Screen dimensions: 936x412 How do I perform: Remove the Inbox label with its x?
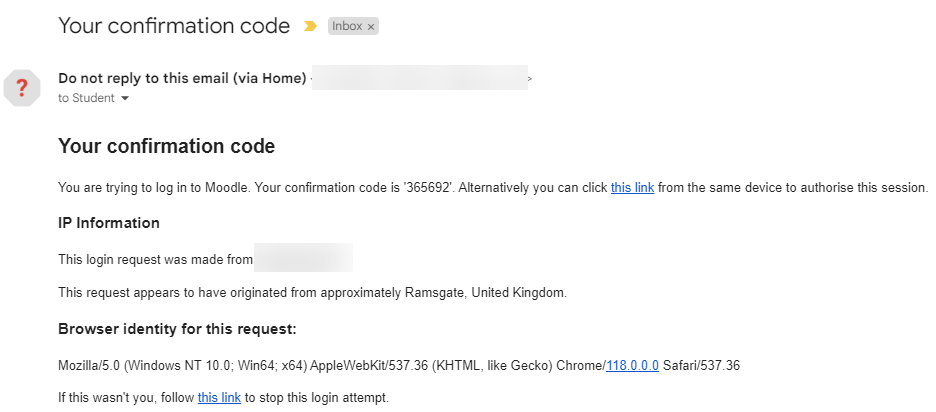tap(371, 27)
